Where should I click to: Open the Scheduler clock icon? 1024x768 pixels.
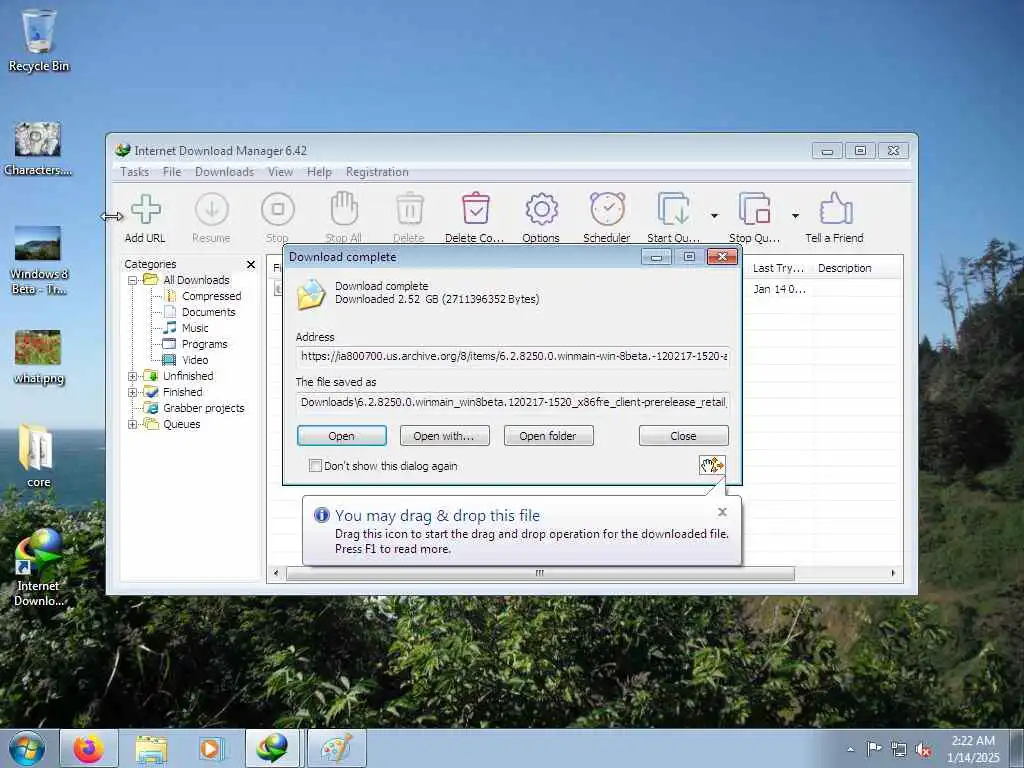(x=607, y=209)
